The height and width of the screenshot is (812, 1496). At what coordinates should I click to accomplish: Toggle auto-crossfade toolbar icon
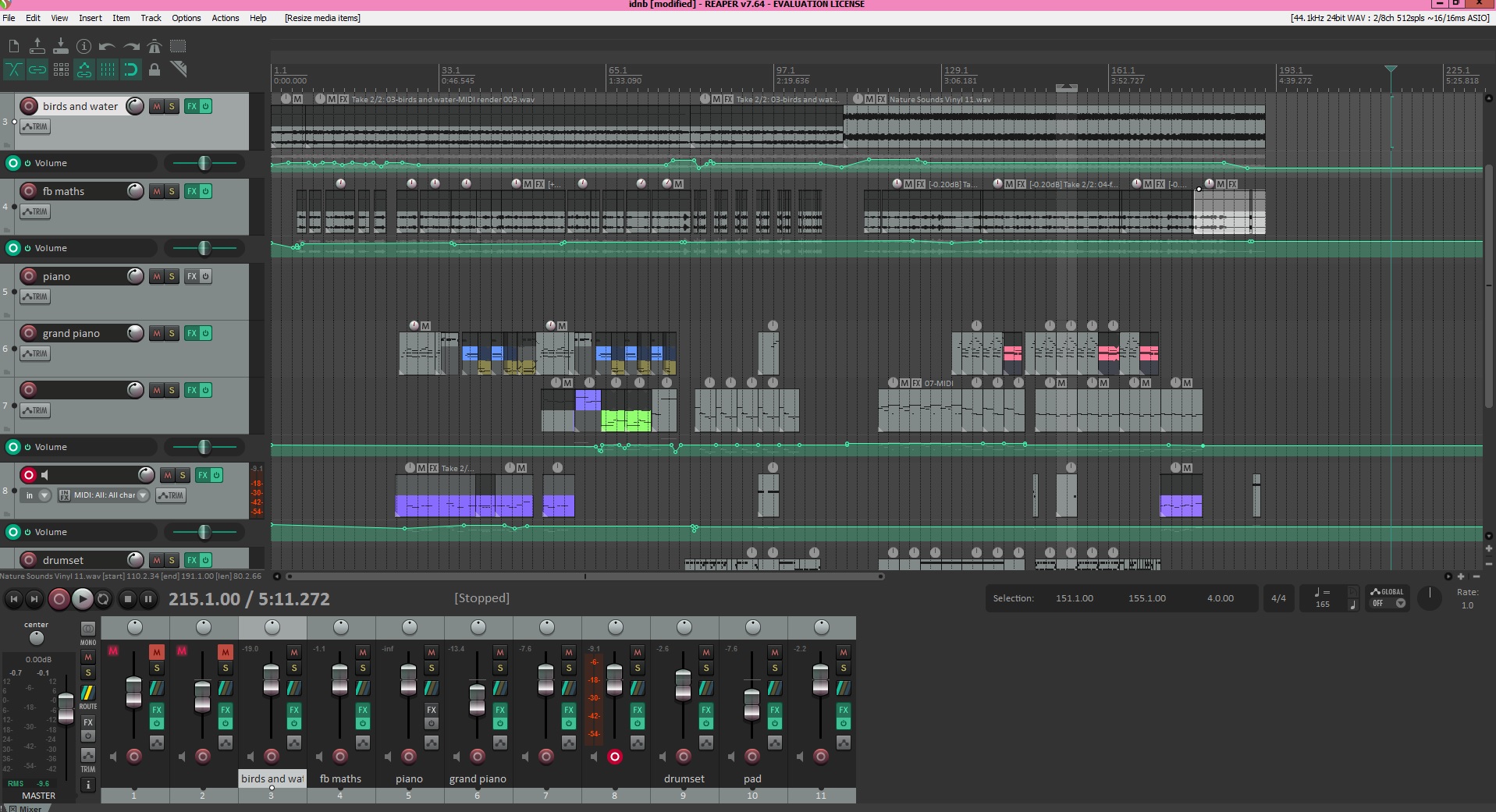click(13, 69)
